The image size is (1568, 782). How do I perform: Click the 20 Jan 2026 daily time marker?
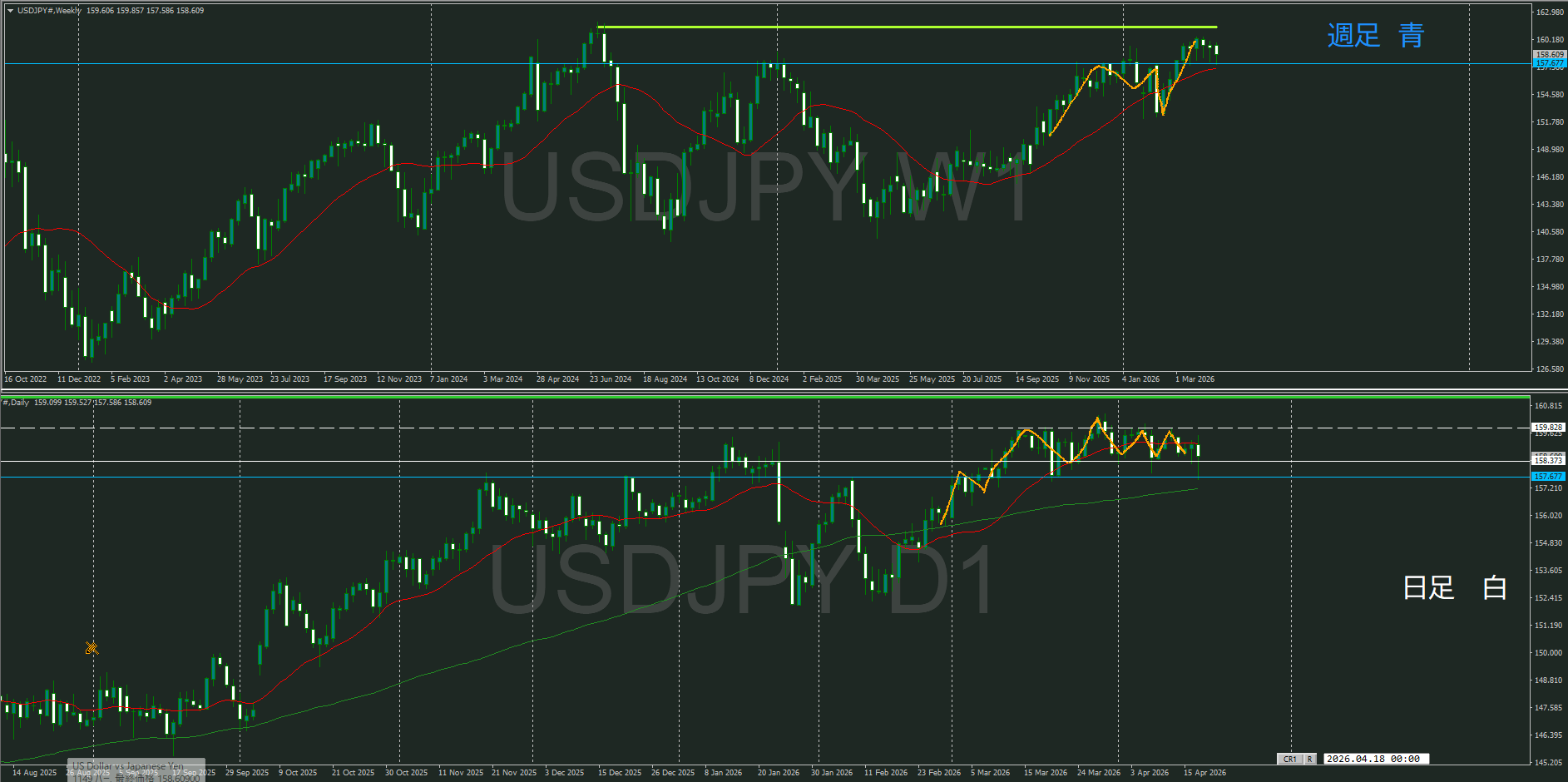[x=778, y=773]
